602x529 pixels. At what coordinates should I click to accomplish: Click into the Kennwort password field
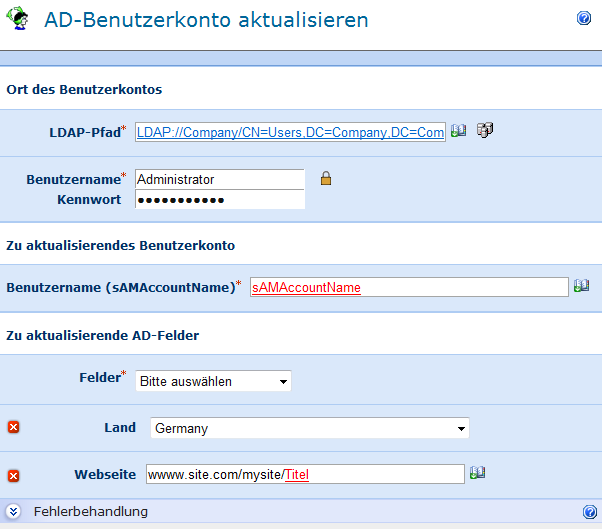pyautogui.click(x=219, y=200)
